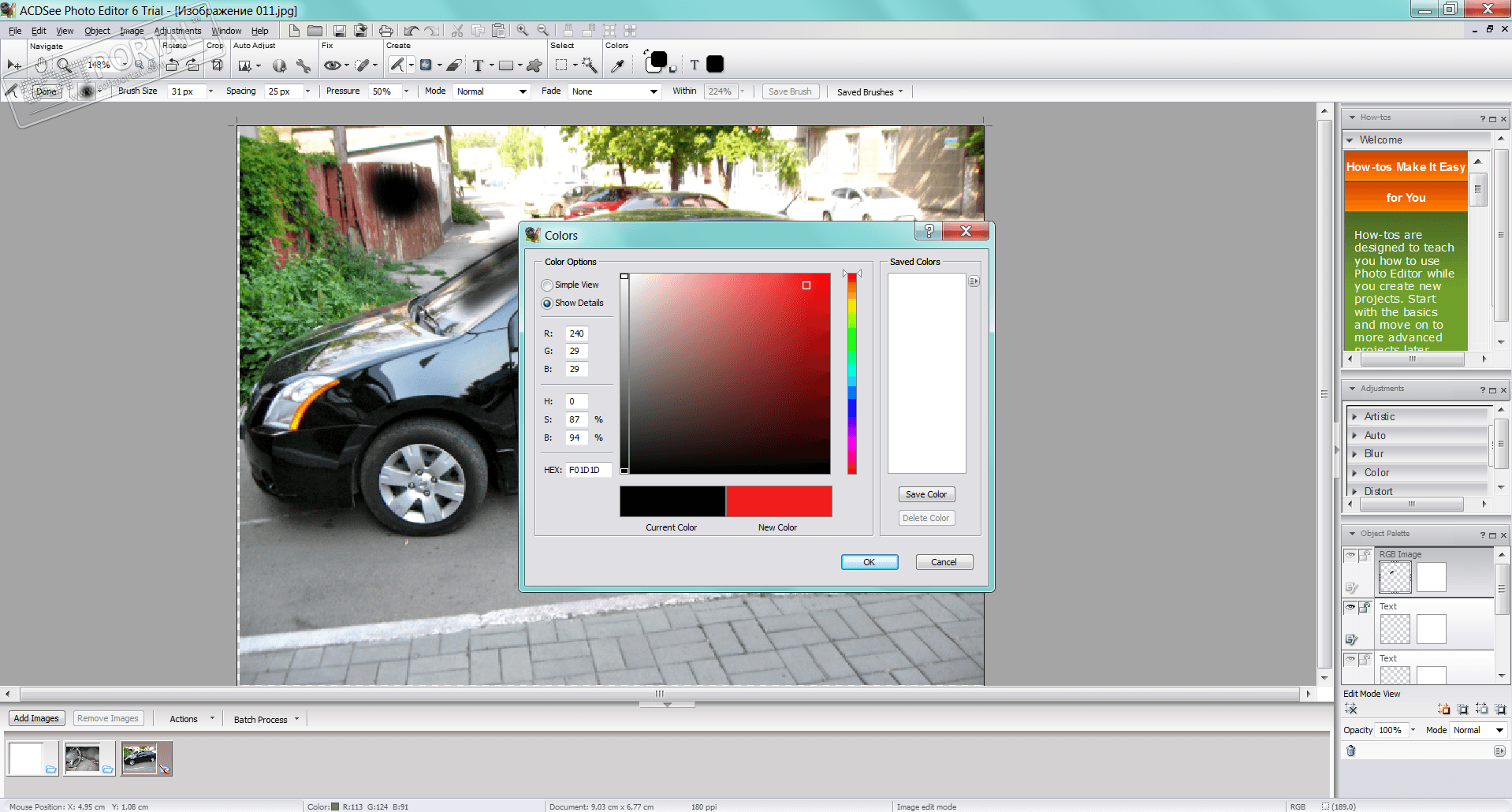Screen dimensions: 1512x812
Task: Expand the Color adjustments category
Action: 1354,473
